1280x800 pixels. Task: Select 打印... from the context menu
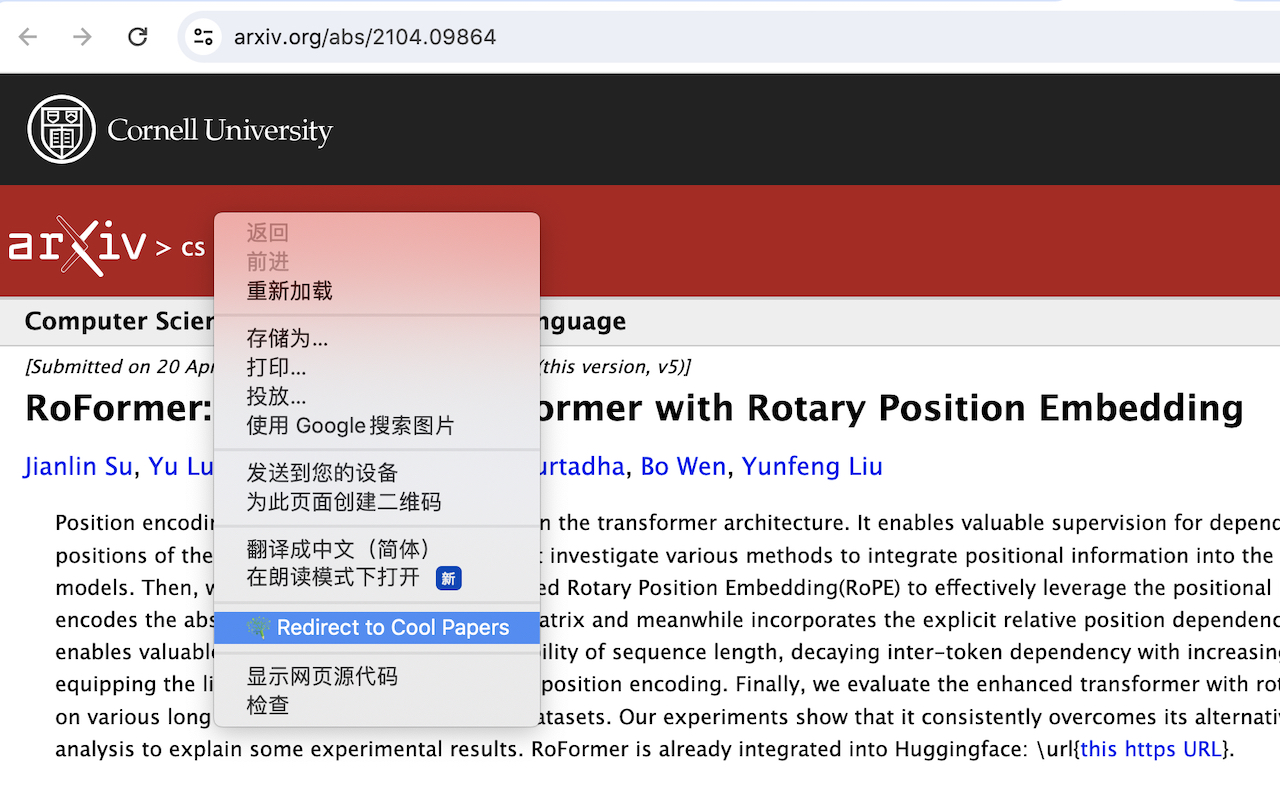pos(276,367)
